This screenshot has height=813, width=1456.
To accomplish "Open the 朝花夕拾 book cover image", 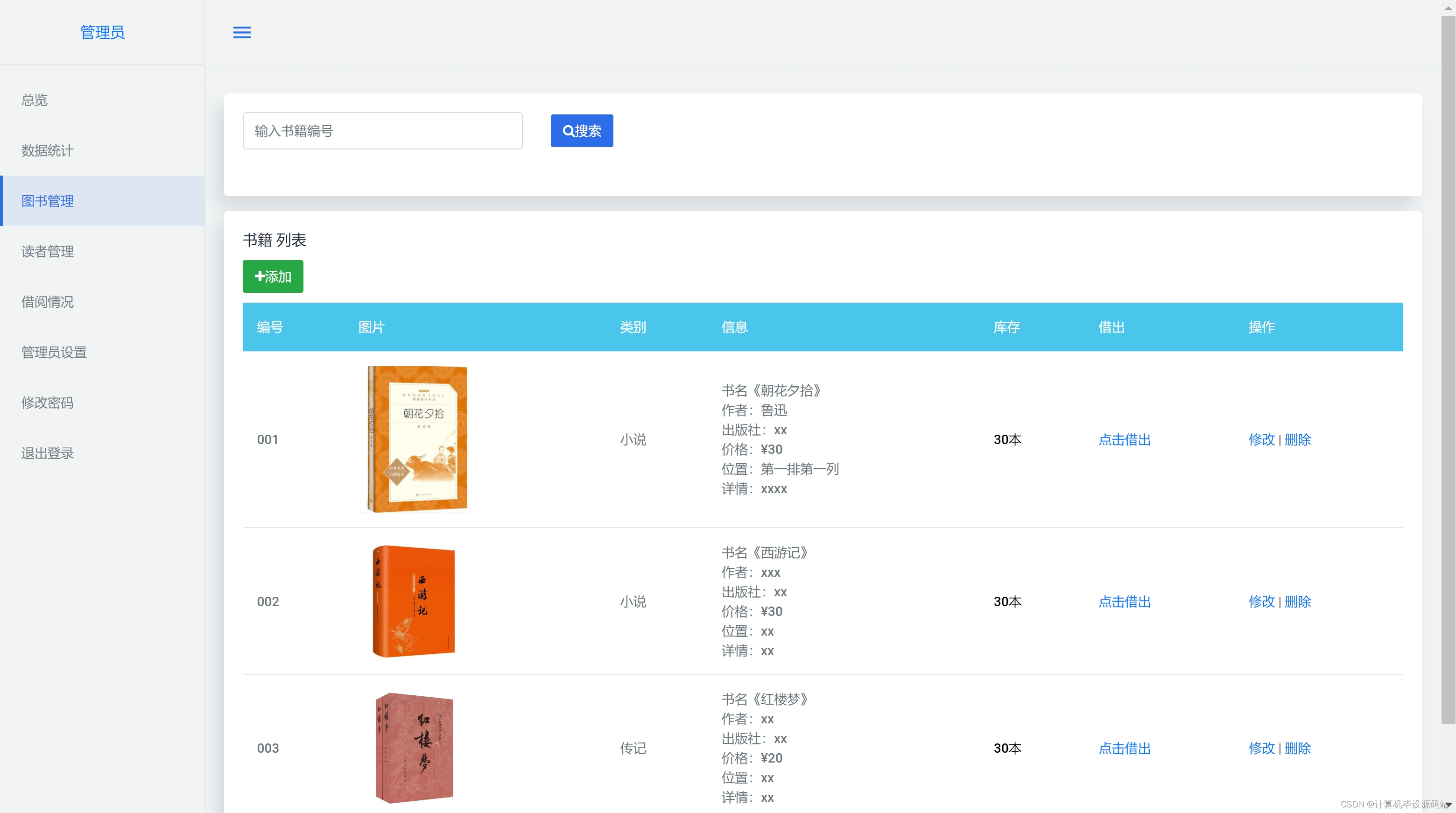I will click(417, 439).
